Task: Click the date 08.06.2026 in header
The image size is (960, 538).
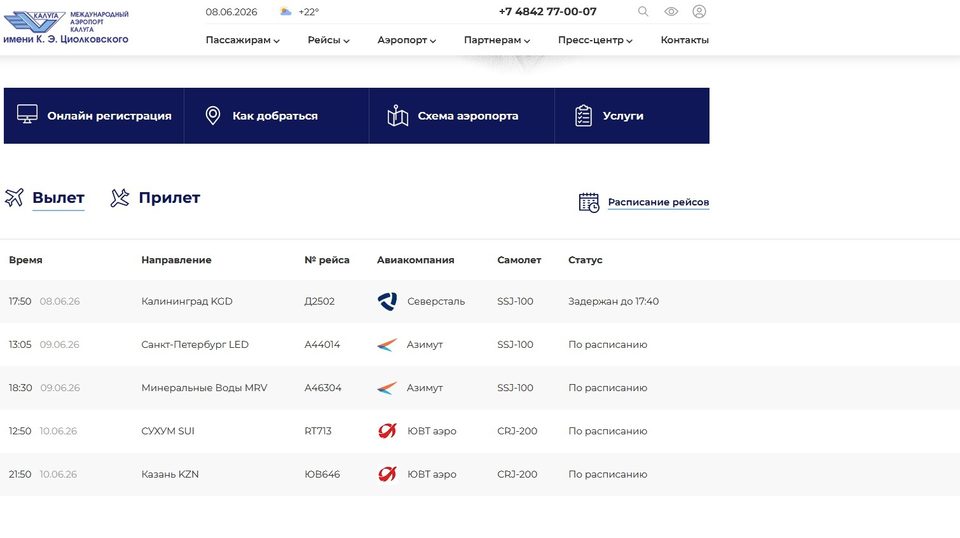Action: 231,12
